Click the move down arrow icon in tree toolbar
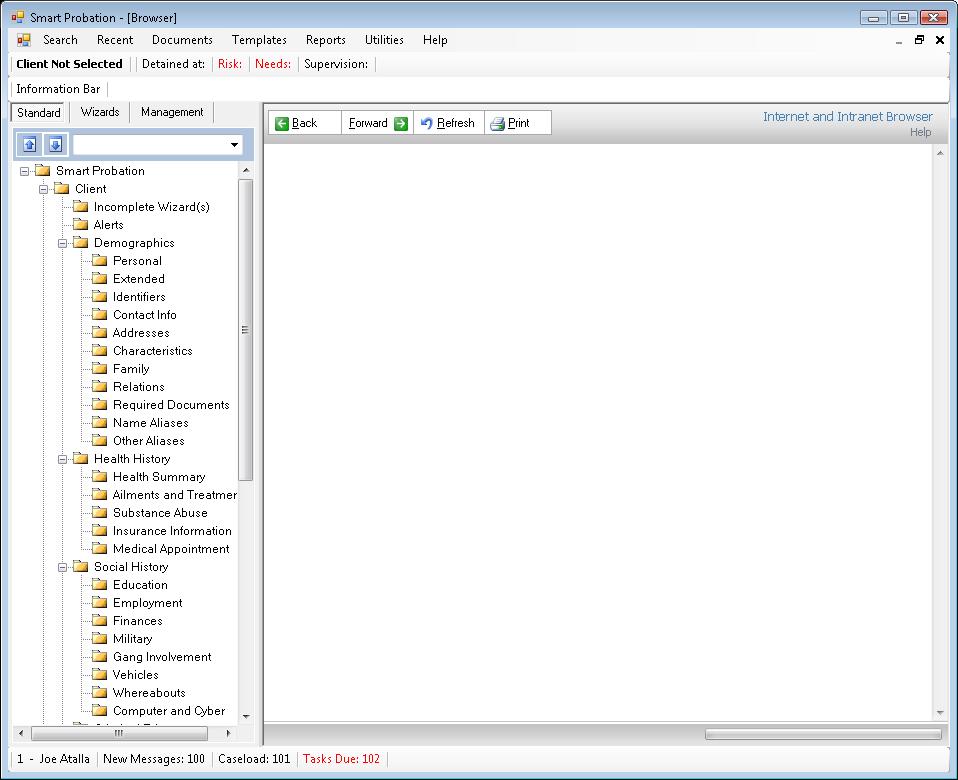The width and height of the screenshot is (958, 780). (x=55, y=145)
